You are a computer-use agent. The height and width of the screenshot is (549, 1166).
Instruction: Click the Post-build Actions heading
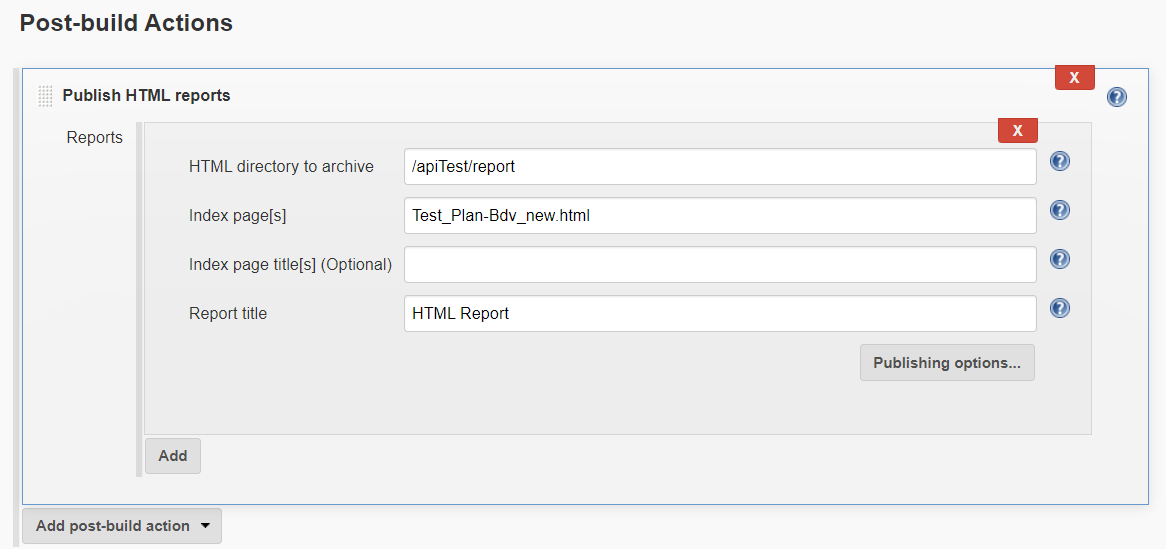pyautogui.click(x=126, y=23)
